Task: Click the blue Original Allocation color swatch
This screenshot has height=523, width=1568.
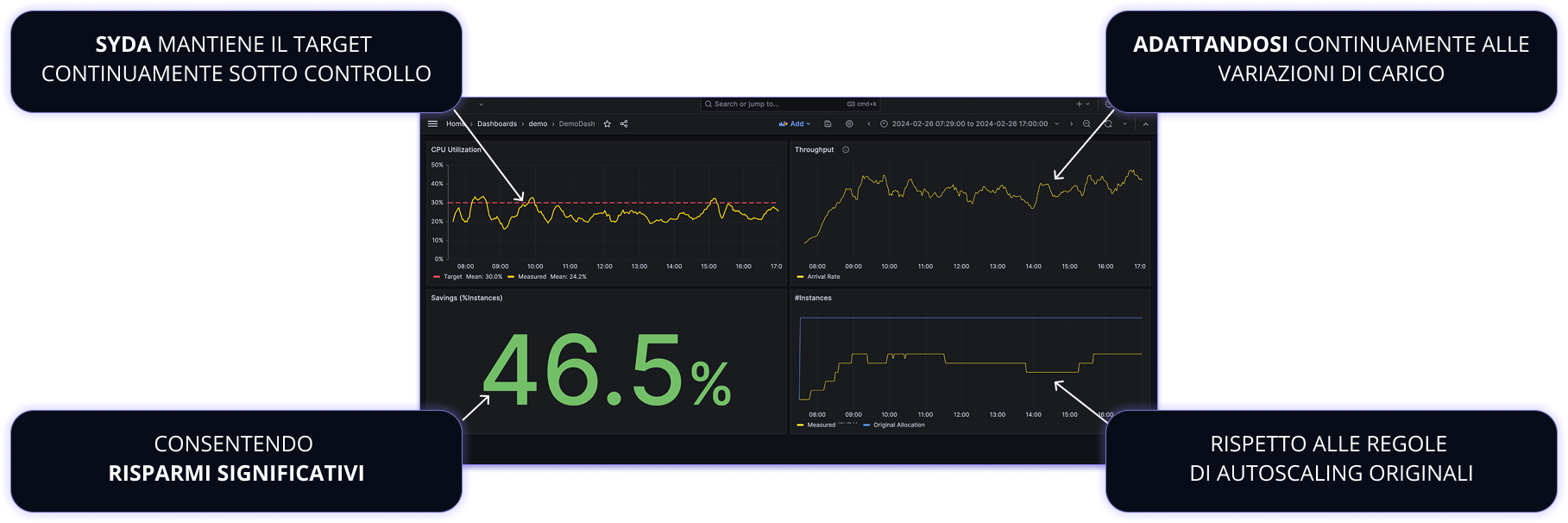Action: coord(866,425)
